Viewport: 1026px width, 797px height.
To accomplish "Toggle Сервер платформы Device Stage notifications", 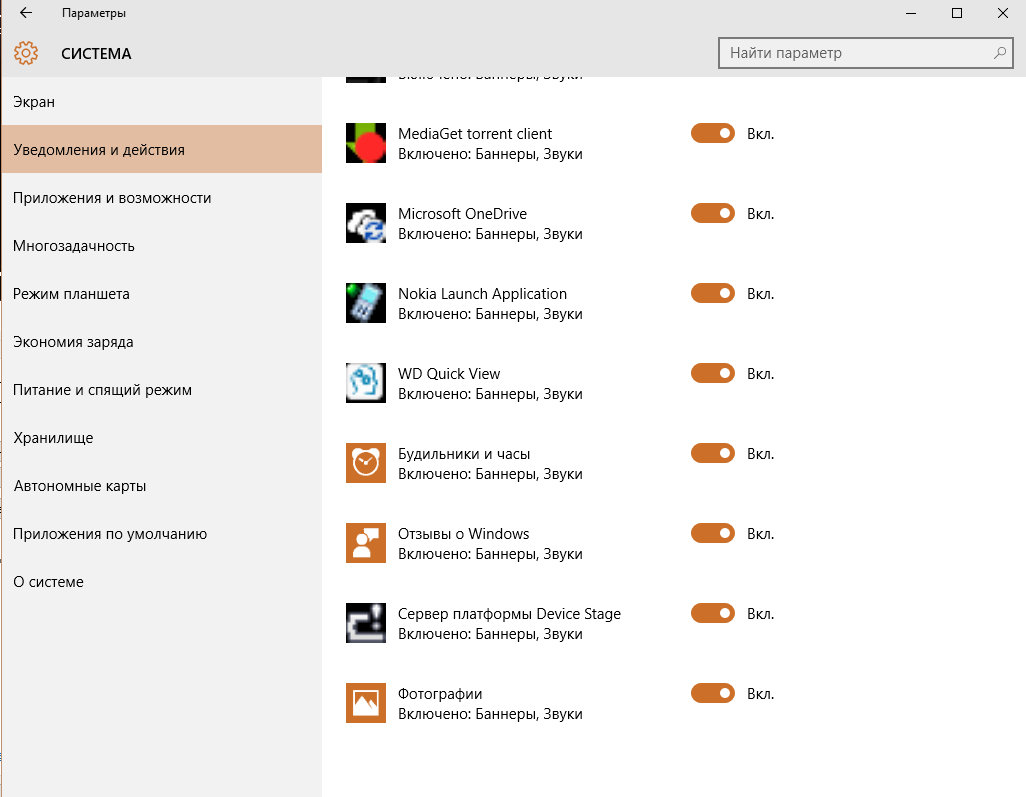I will coord(713,613).
